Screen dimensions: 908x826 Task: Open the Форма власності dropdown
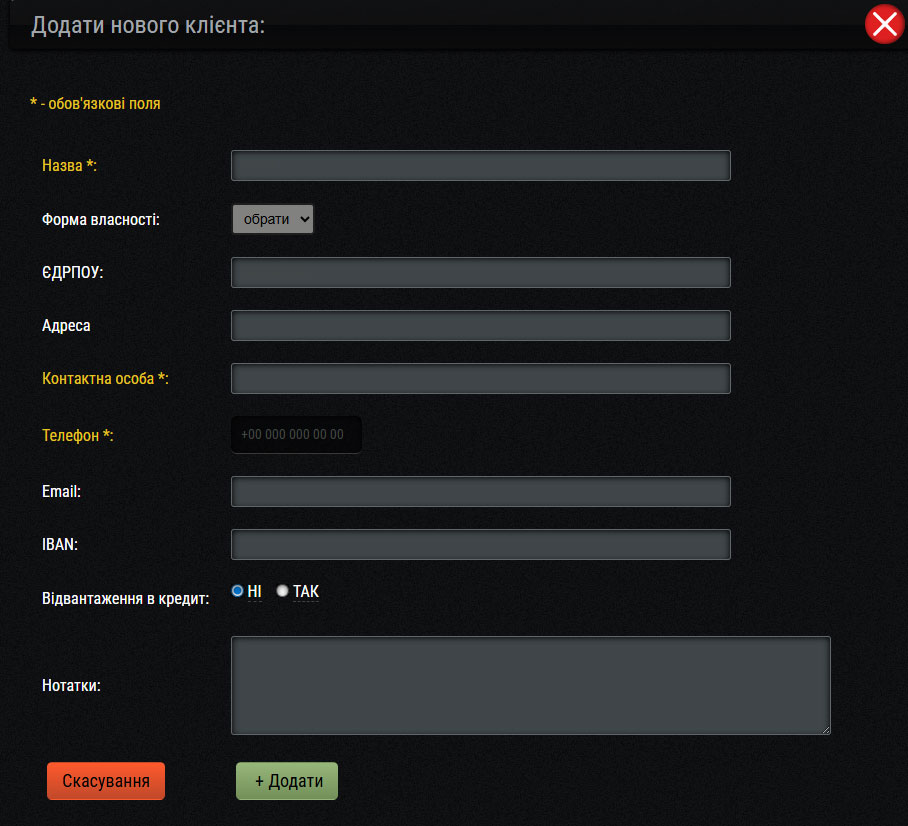tap(273, 219)
